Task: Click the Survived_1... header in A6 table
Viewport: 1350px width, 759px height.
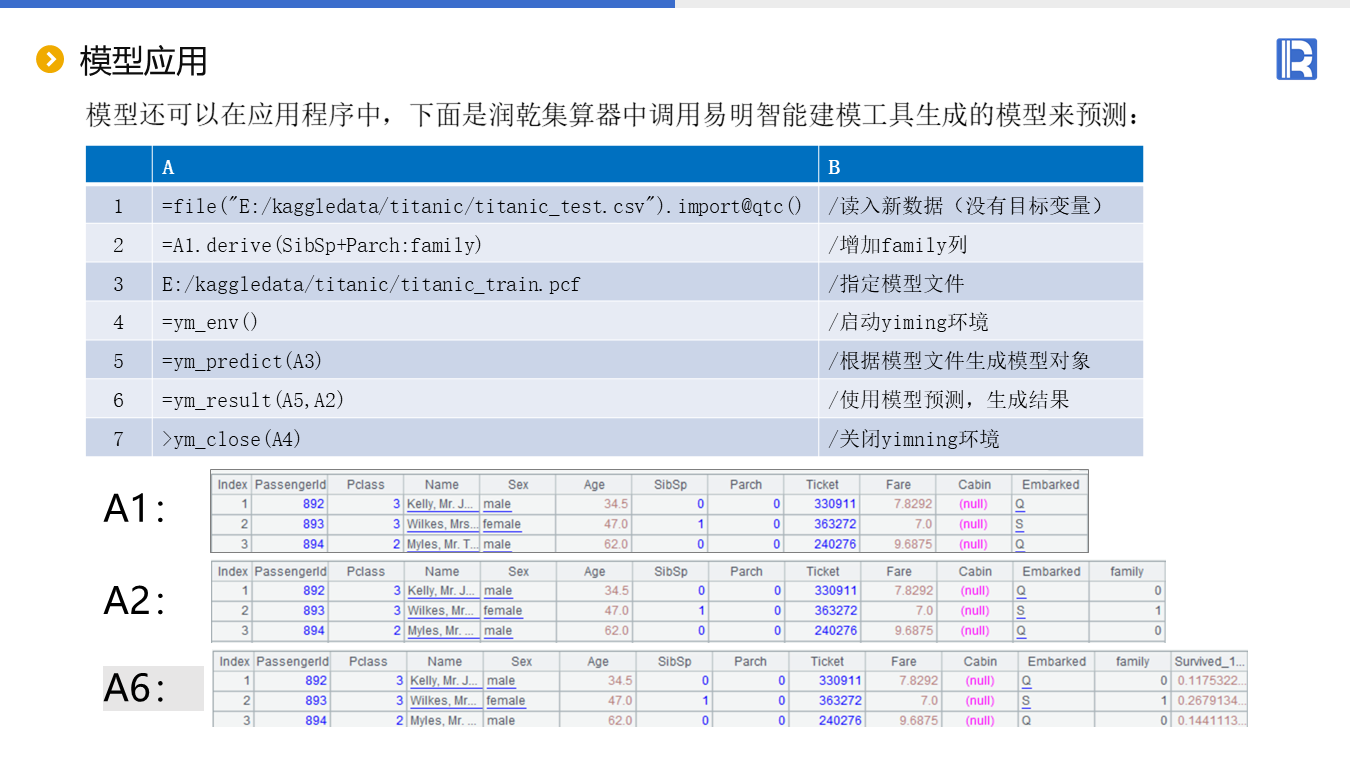Action: pos(1210,661)
